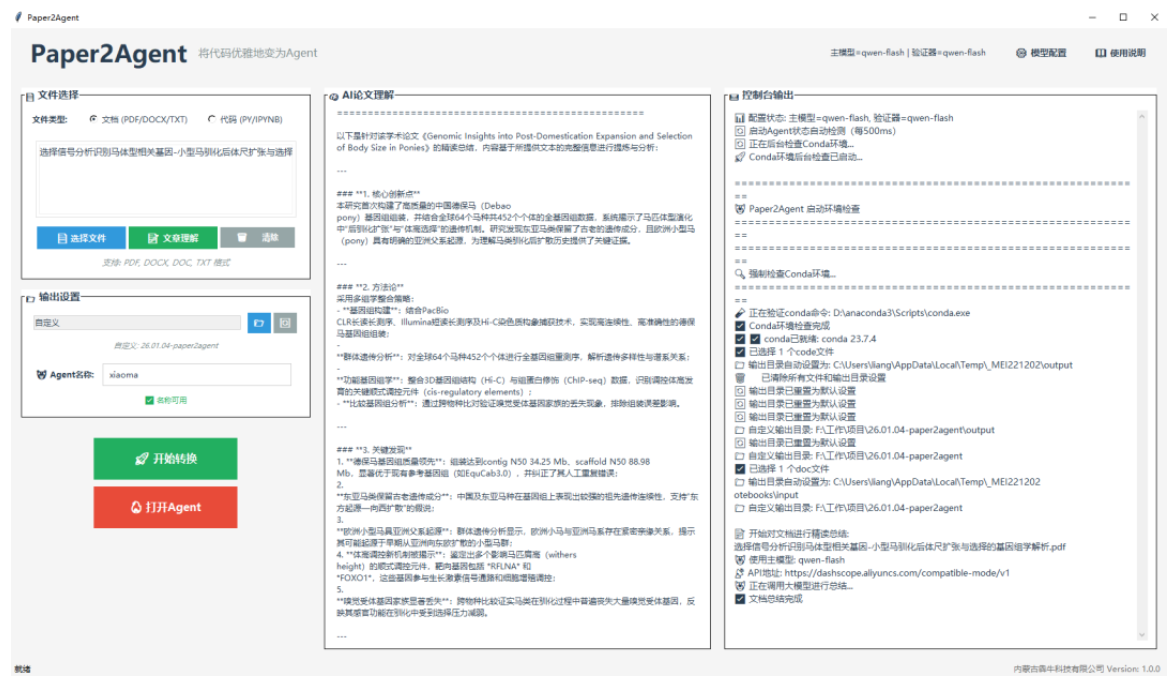Open 模型配置 model settings

pos(1040,53)
